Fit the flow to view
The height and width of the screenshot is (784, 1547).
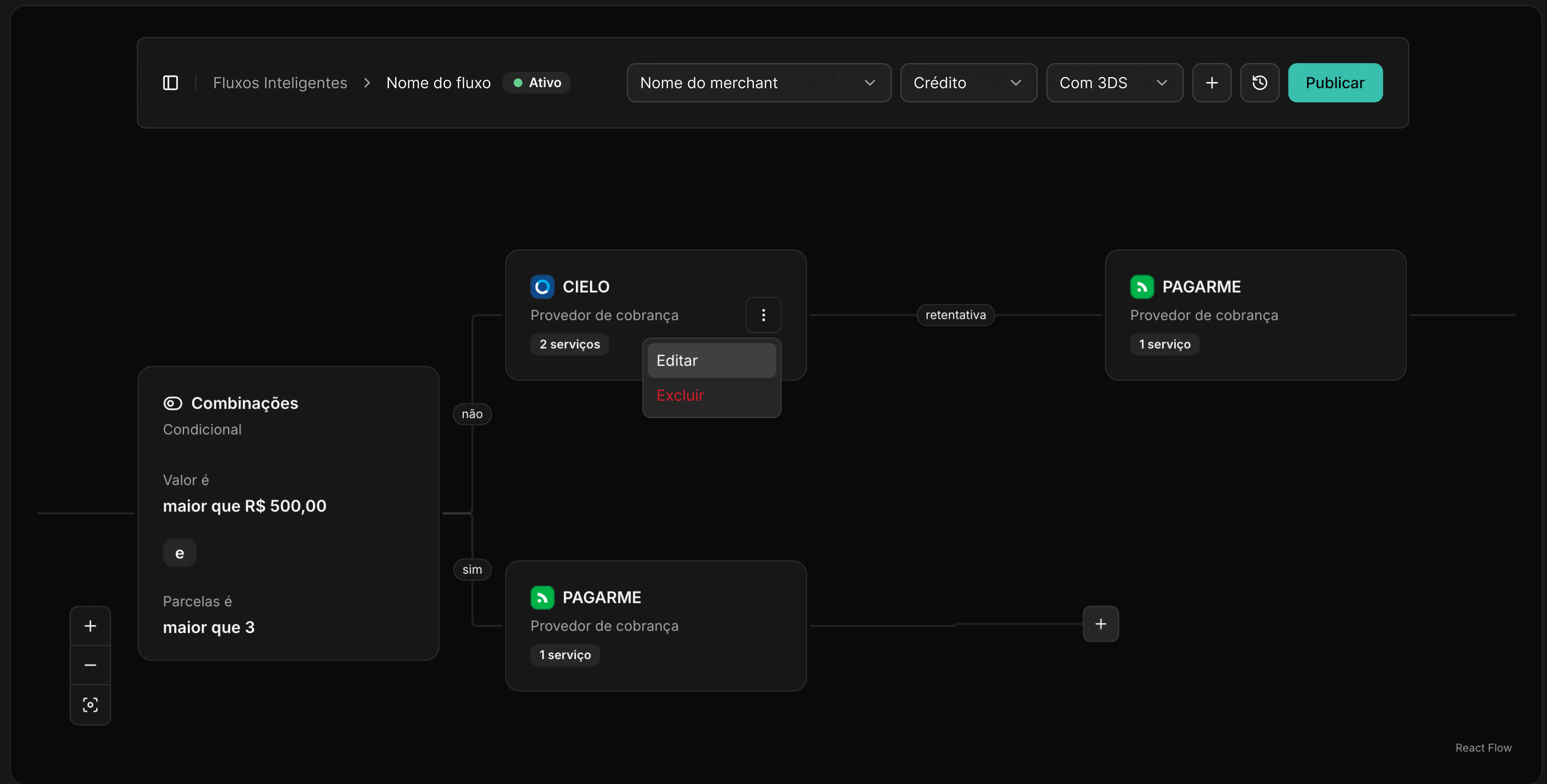(90, 705)
